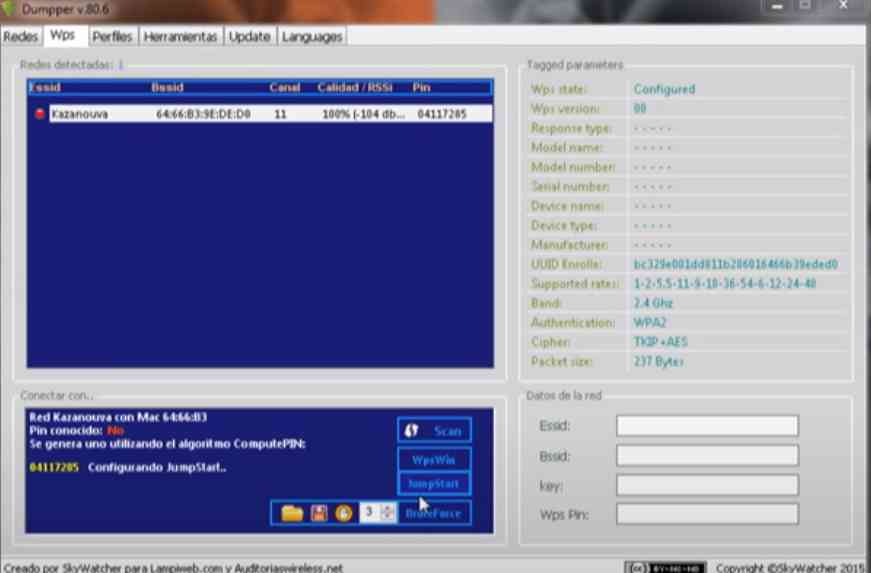Select the Kazanouva network name
Screen dimensions: 871x573
tap(80, 114)
